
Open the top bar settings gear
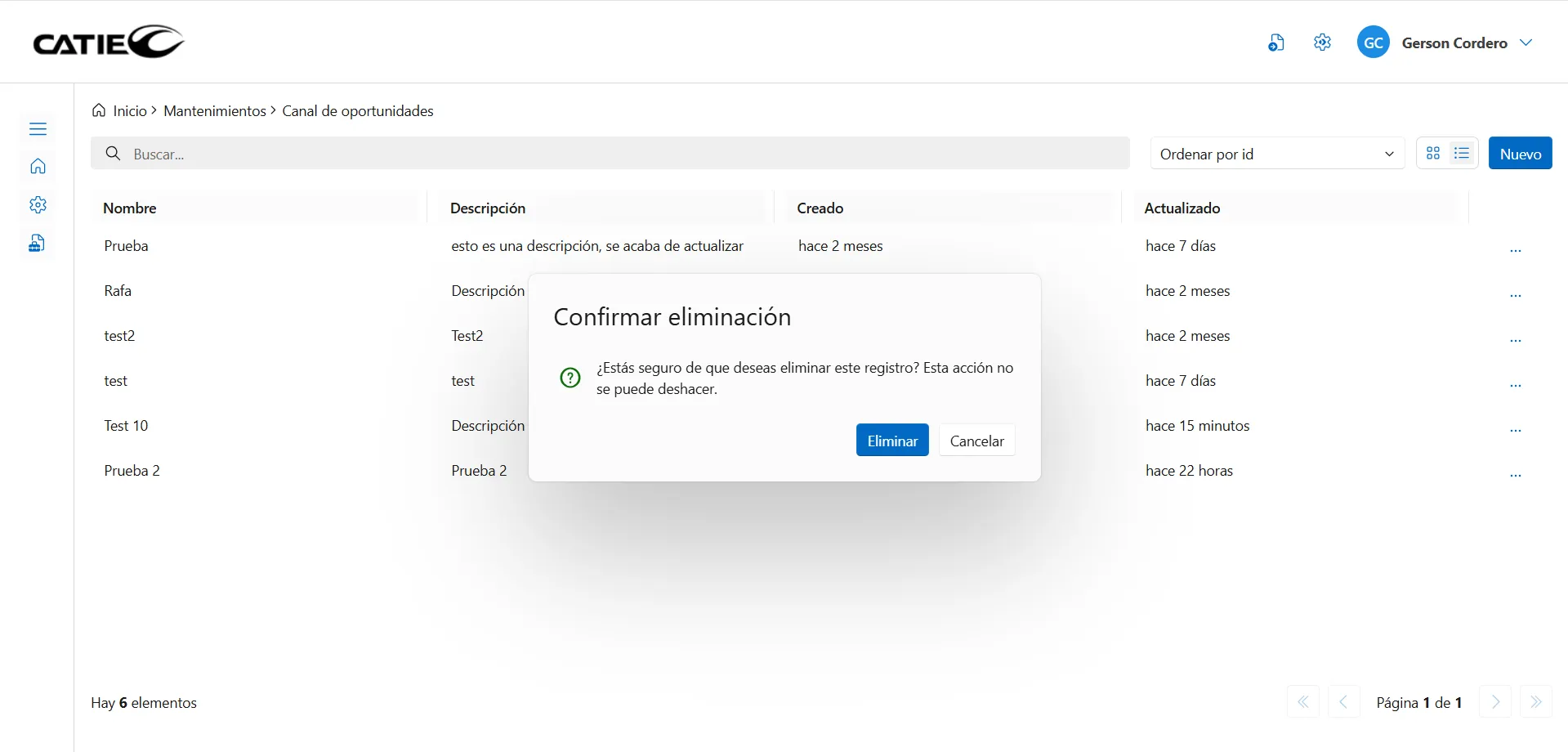[x=1322, y=43]
